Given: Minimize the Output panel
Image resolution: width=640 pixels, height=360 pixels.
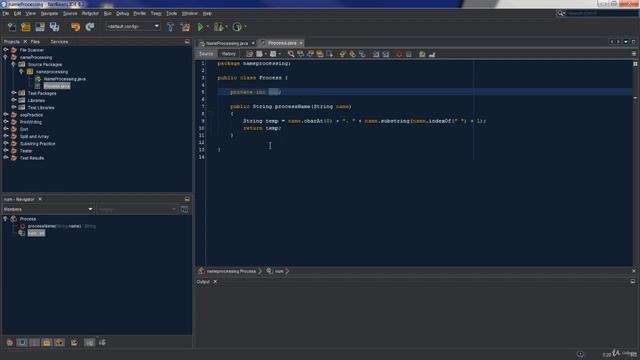Looking at the screenshot, I should pos(633,282).
